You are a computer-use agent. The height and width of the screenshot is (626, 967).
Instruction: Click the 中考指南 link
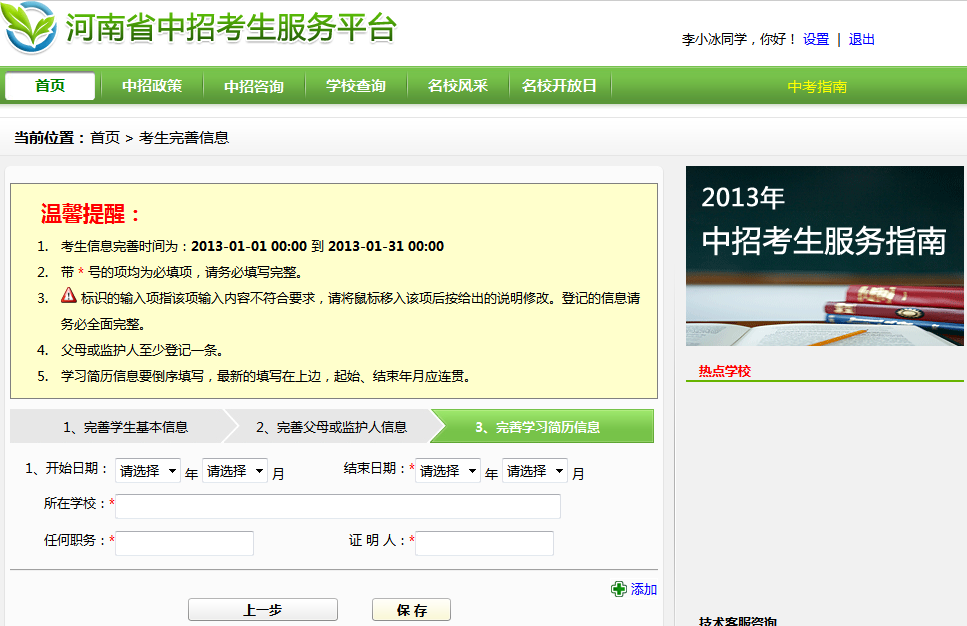pyautogui.click(x=817, y=86)
